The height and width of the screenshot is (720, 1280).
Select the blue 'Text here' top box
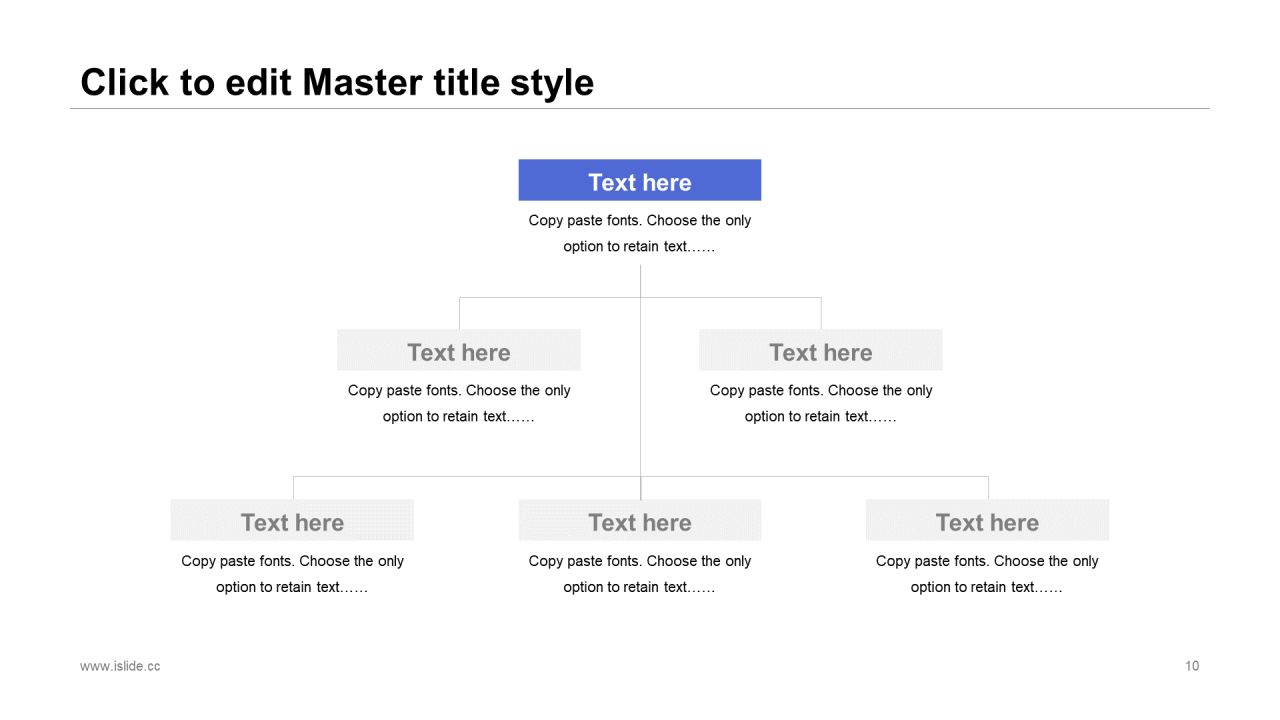tap(640, 180)
